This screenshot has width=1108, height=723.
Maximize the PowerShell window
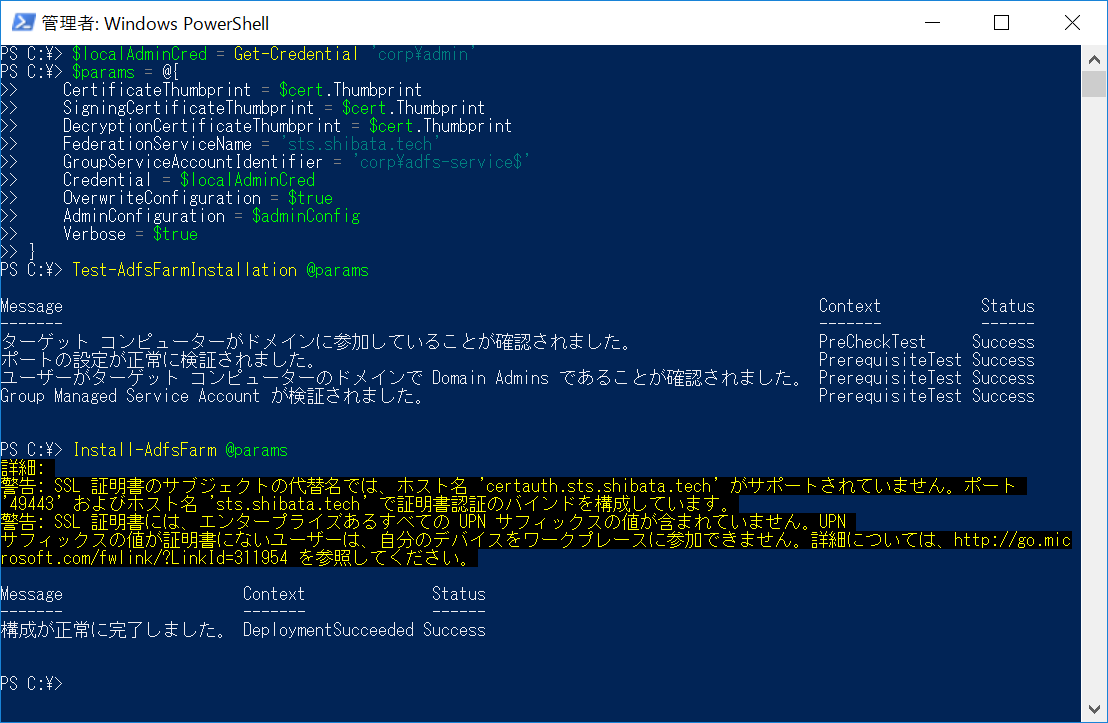point(1002,22)
